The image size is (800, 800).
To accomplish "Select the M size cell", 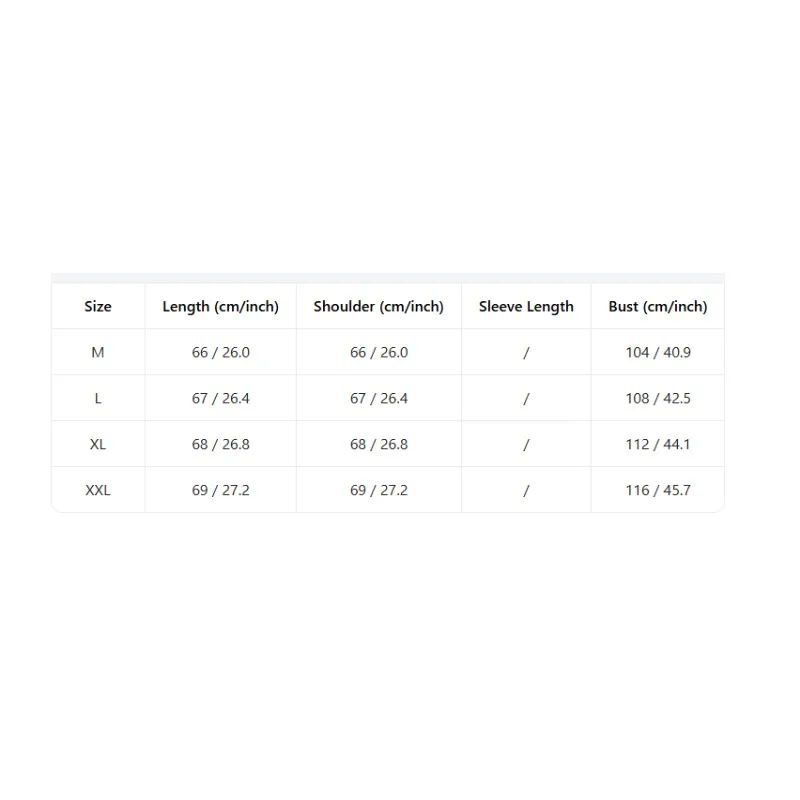I will [98, 352].
